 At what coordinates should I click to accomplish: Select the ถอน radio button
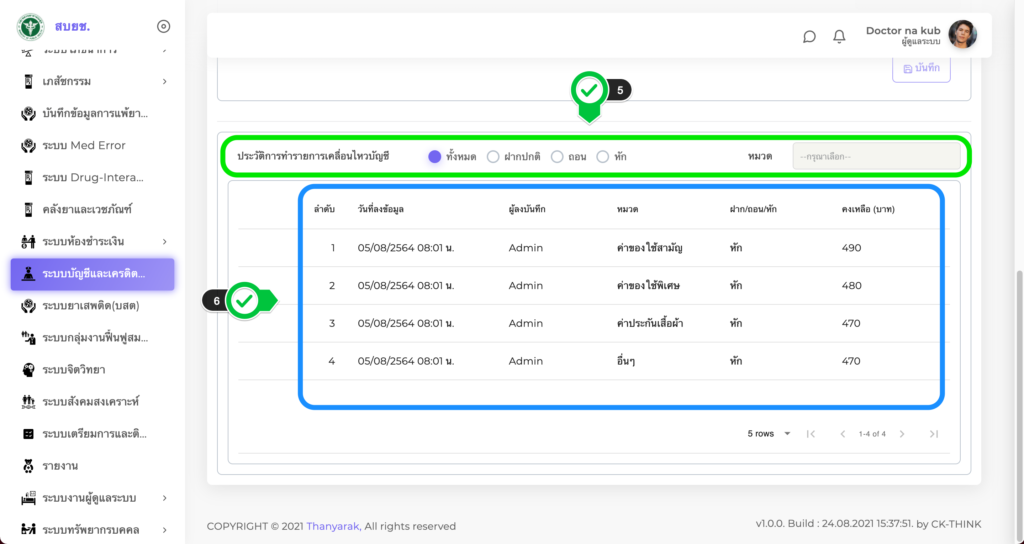tap(557, 157)
